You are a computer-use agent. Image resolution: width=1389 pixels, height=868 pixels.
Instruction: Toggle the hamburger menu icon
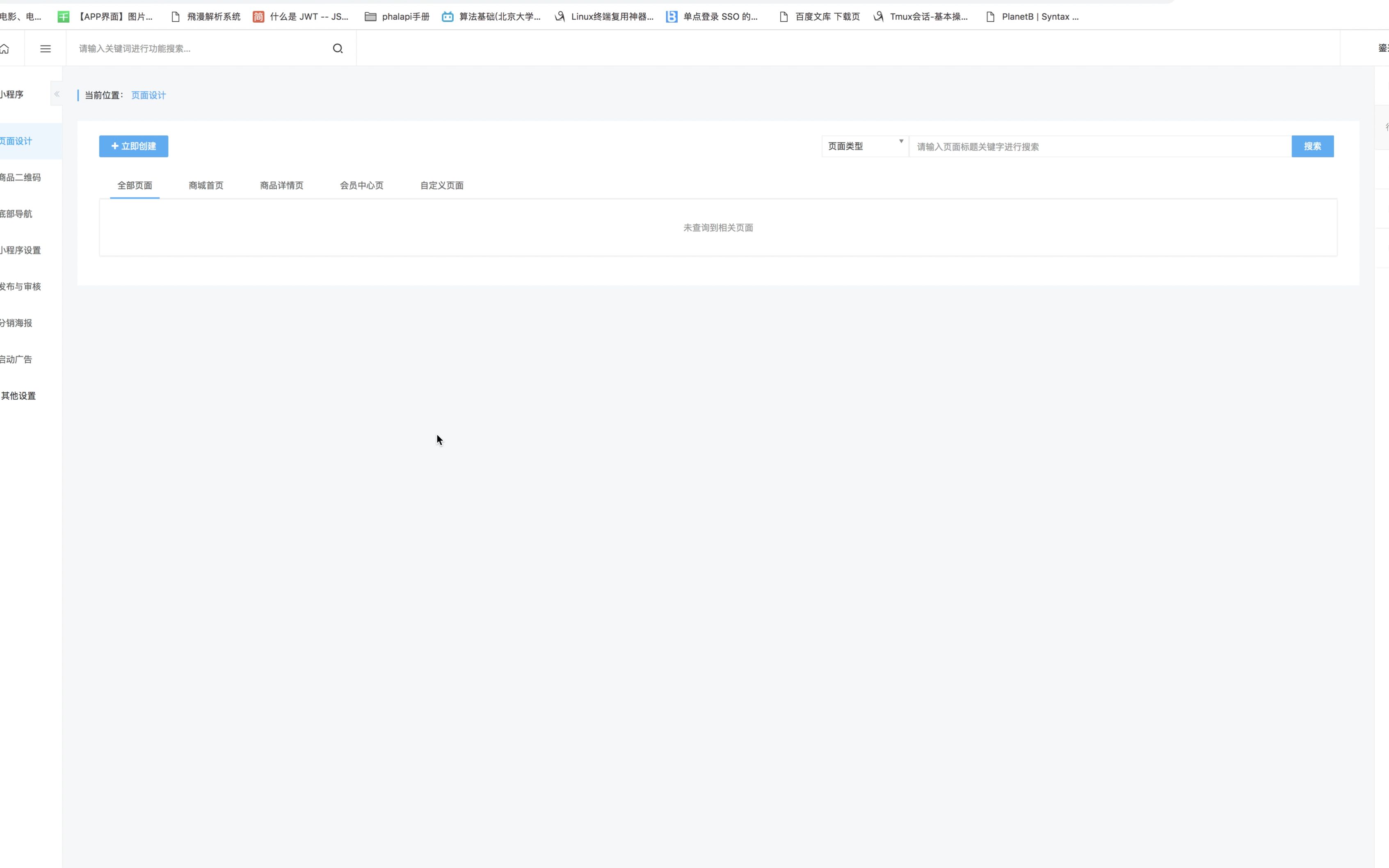pos(46,49)
